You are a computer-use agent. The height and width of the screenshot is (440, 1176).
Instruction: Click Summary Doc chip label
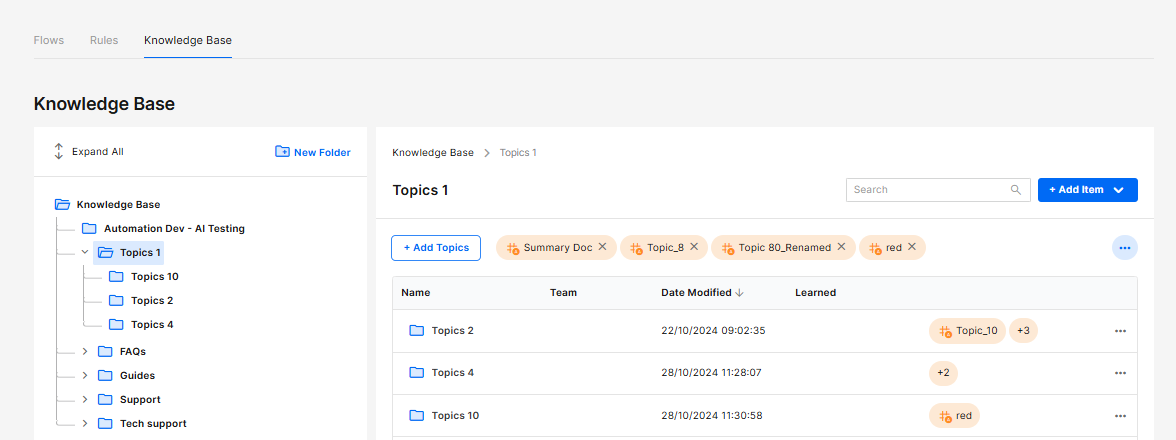(558, 247)
